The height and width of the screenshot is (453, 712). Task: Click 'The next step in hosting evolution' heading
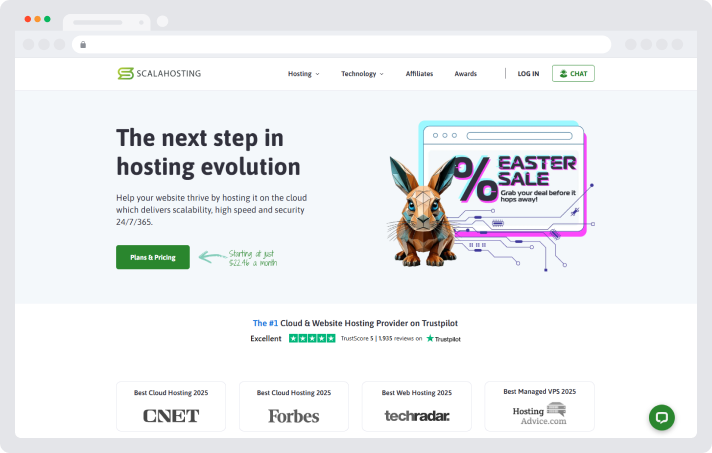(208, 152)
